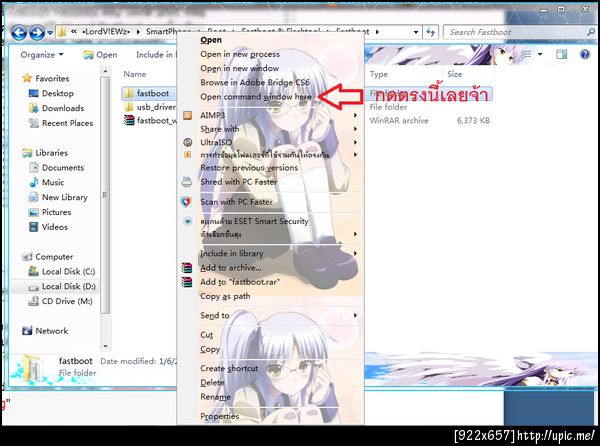
Task: Click the Forward navigation arrow
Action: [37, 33]
